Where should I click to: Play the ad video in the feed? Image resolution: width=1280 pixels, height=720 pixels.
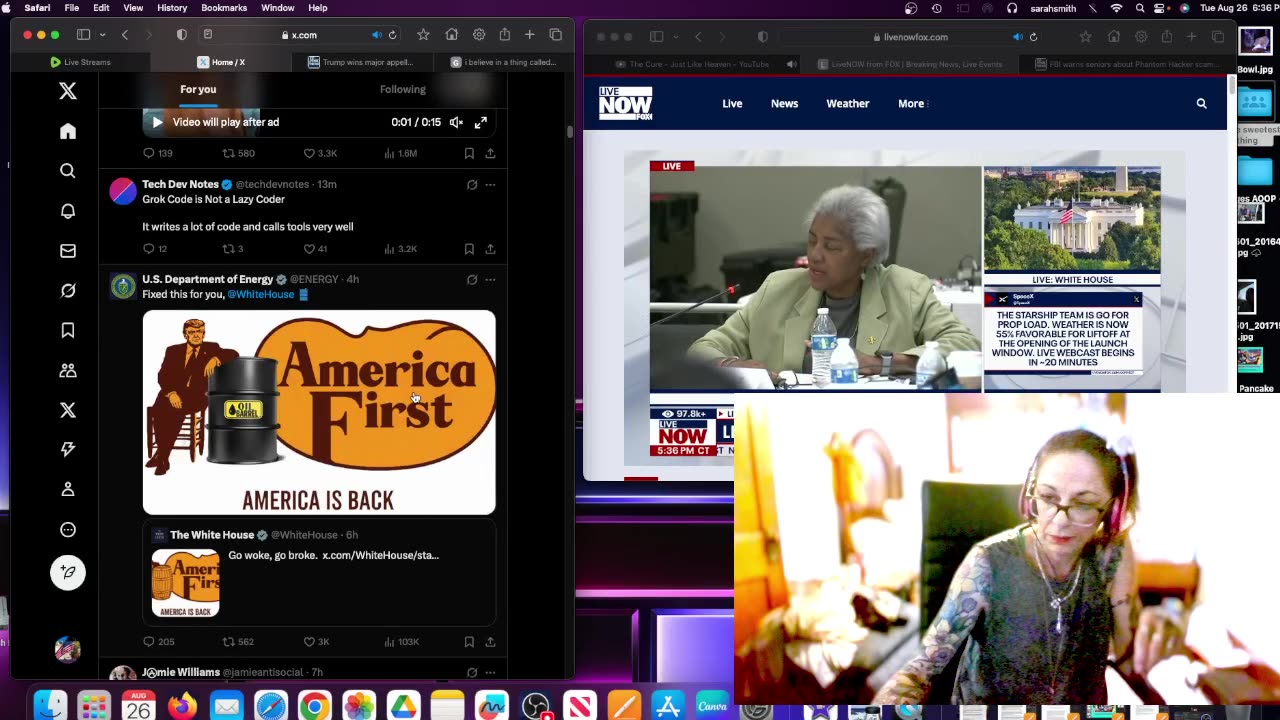pyautogui.click(x=157, y=122)
